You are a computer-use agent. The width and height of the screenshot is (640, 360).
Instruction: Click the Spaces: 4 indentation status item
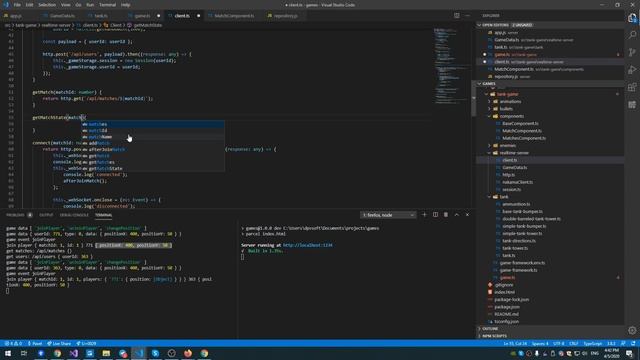click(x=540, y=344)
